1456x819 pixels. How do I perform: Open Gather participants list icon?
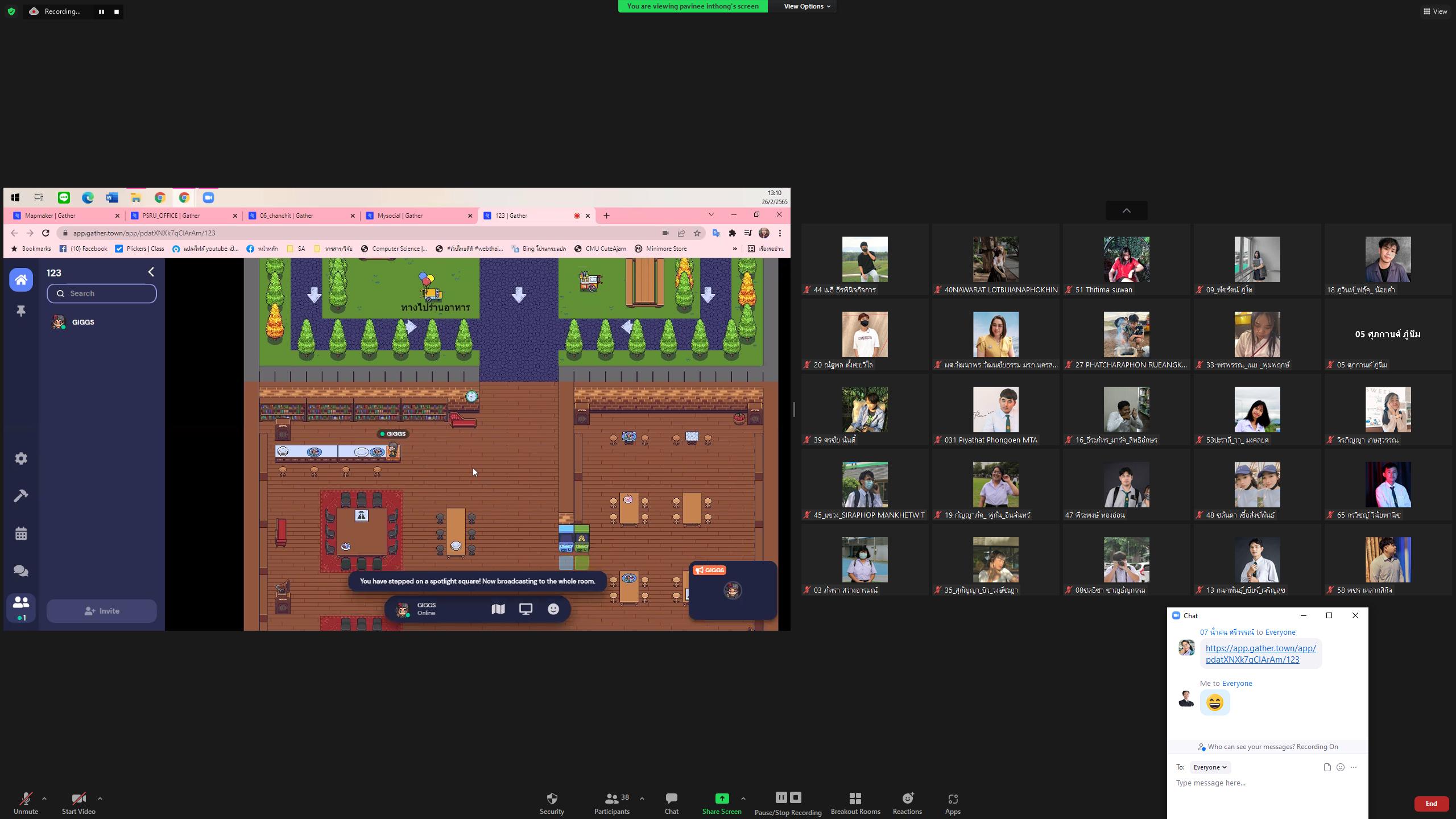pos(21,607)
